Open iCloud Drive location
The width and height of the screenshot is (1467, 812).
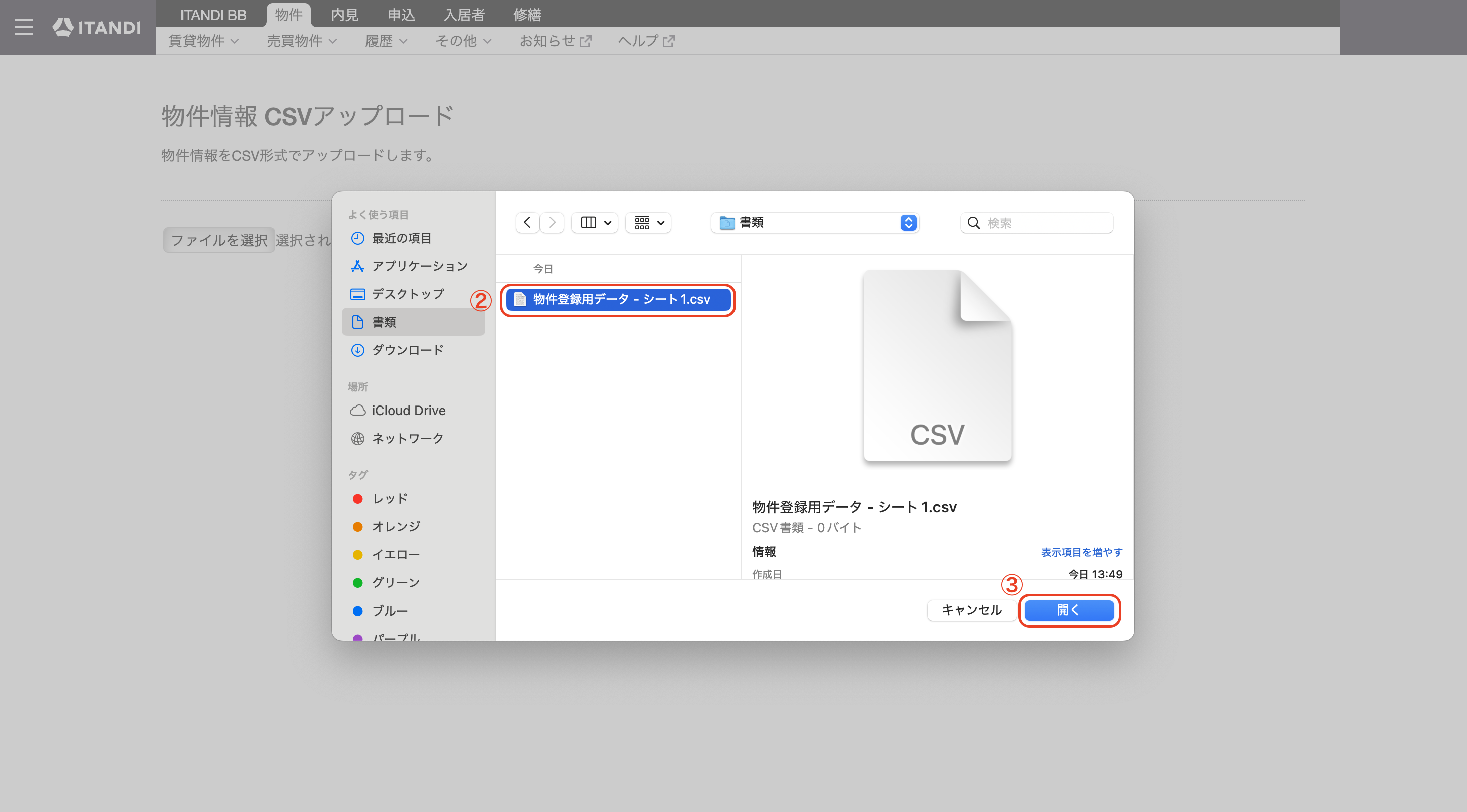[414, 410]
